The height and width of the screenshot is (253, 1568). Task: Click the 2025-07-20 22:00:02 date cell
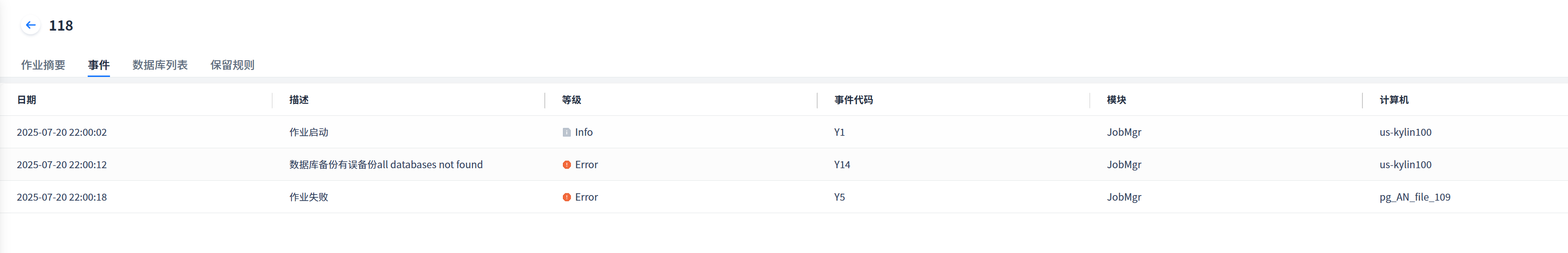(61, 132)
